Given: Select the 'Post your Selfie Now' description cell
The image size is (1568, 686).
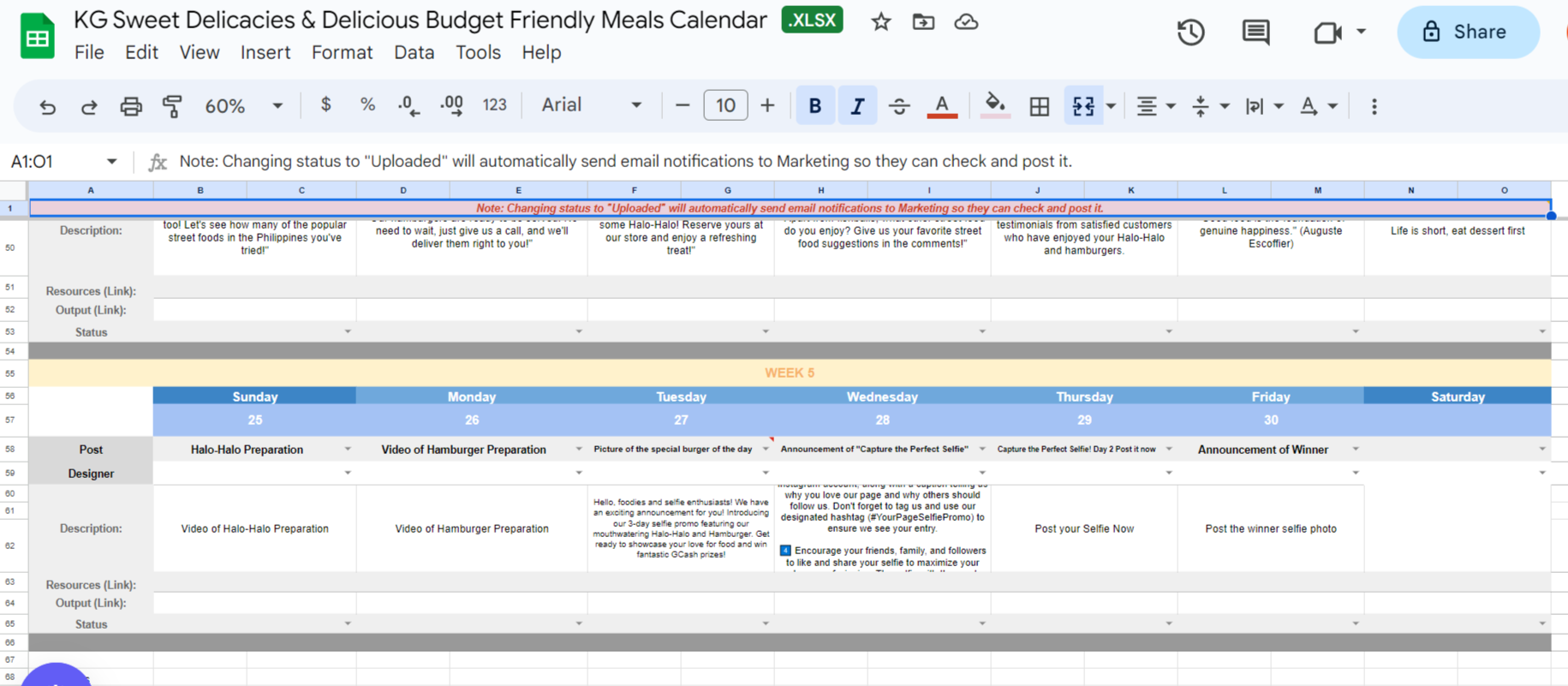Looking at the screenshot, I should tap(1084, 528).
